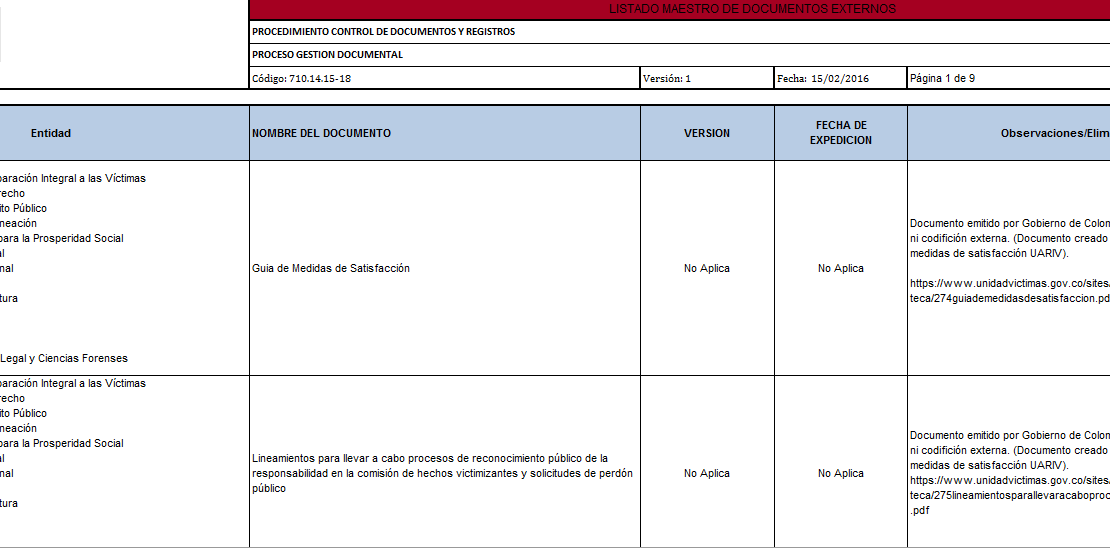Viewport: 1110px width, 548px height.
Task: Select the 'FECHA DE EXPEDICION' column header
Action: 840,133
